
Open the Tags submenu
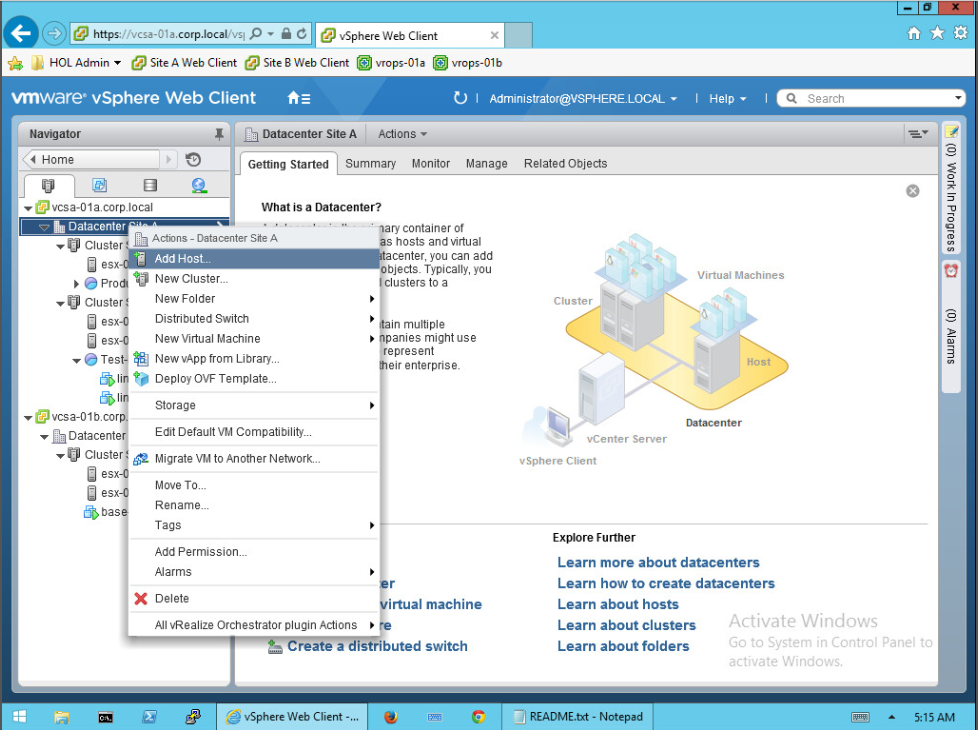254,525
